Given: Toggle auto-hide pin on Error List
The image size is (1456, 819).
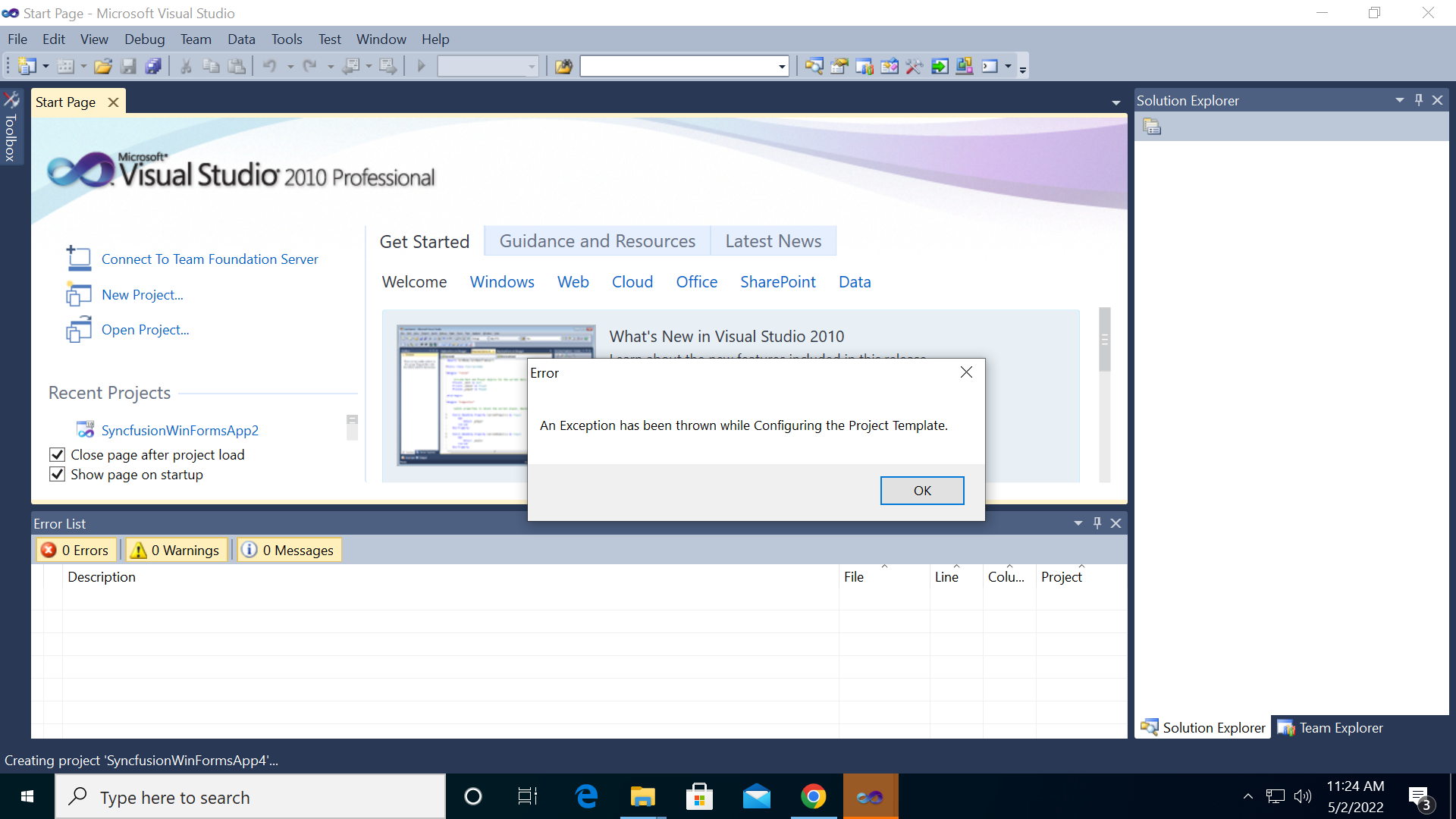Looking at the screenshot, I should (1097, 523).
